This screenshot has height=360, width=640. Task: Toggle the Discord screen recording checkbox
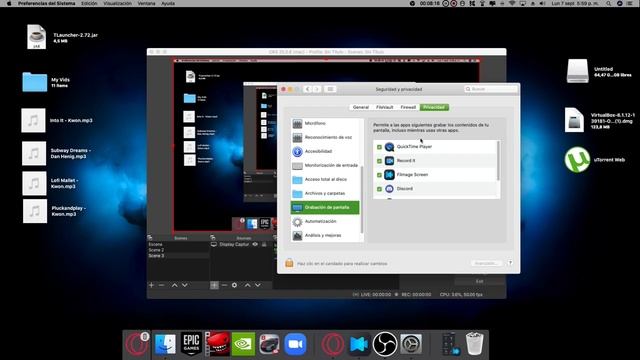tap(379, 189)
